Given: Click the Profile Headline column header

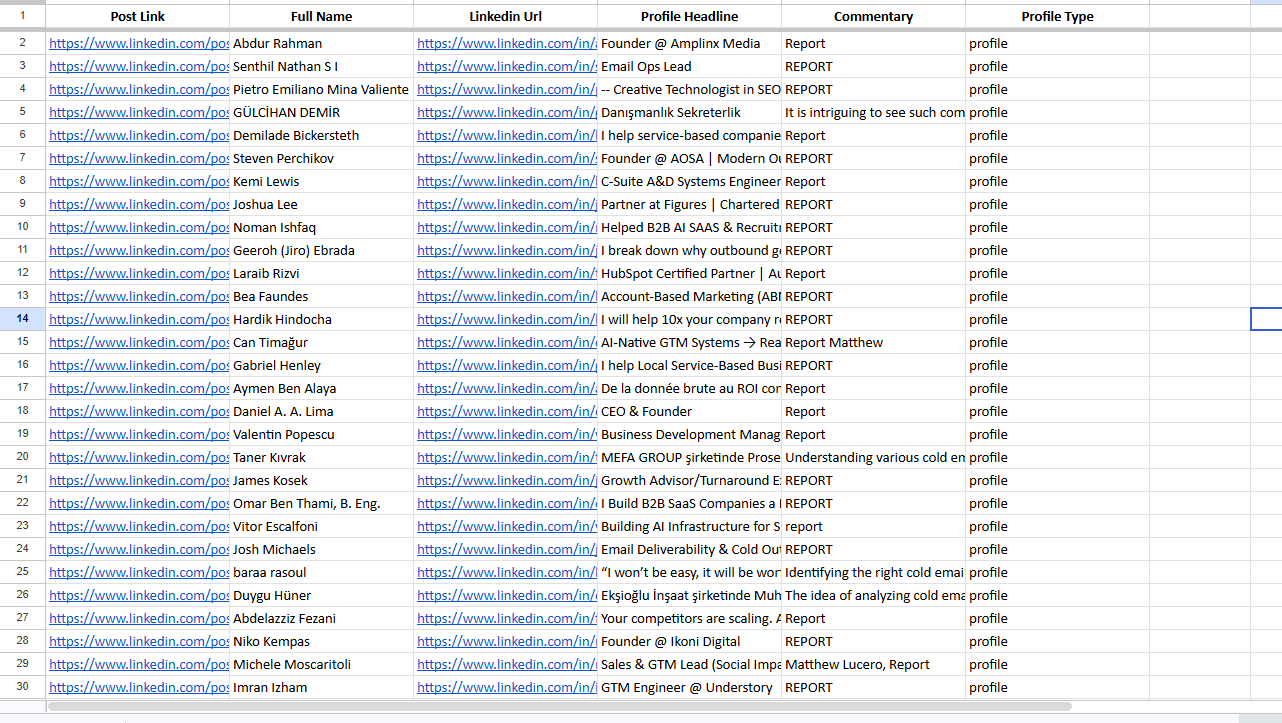Looking at the screenshot, I should pos(690,16).
